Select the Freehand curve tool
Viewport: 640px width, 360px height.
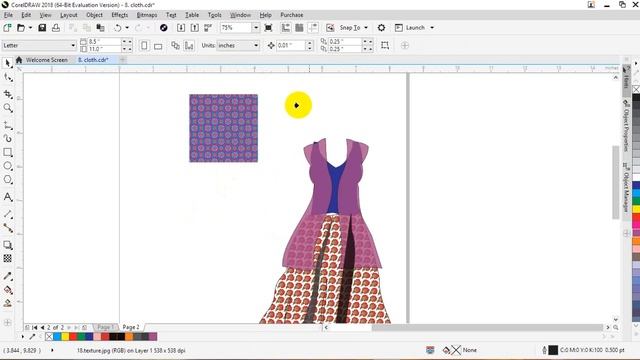coord(7,125)
